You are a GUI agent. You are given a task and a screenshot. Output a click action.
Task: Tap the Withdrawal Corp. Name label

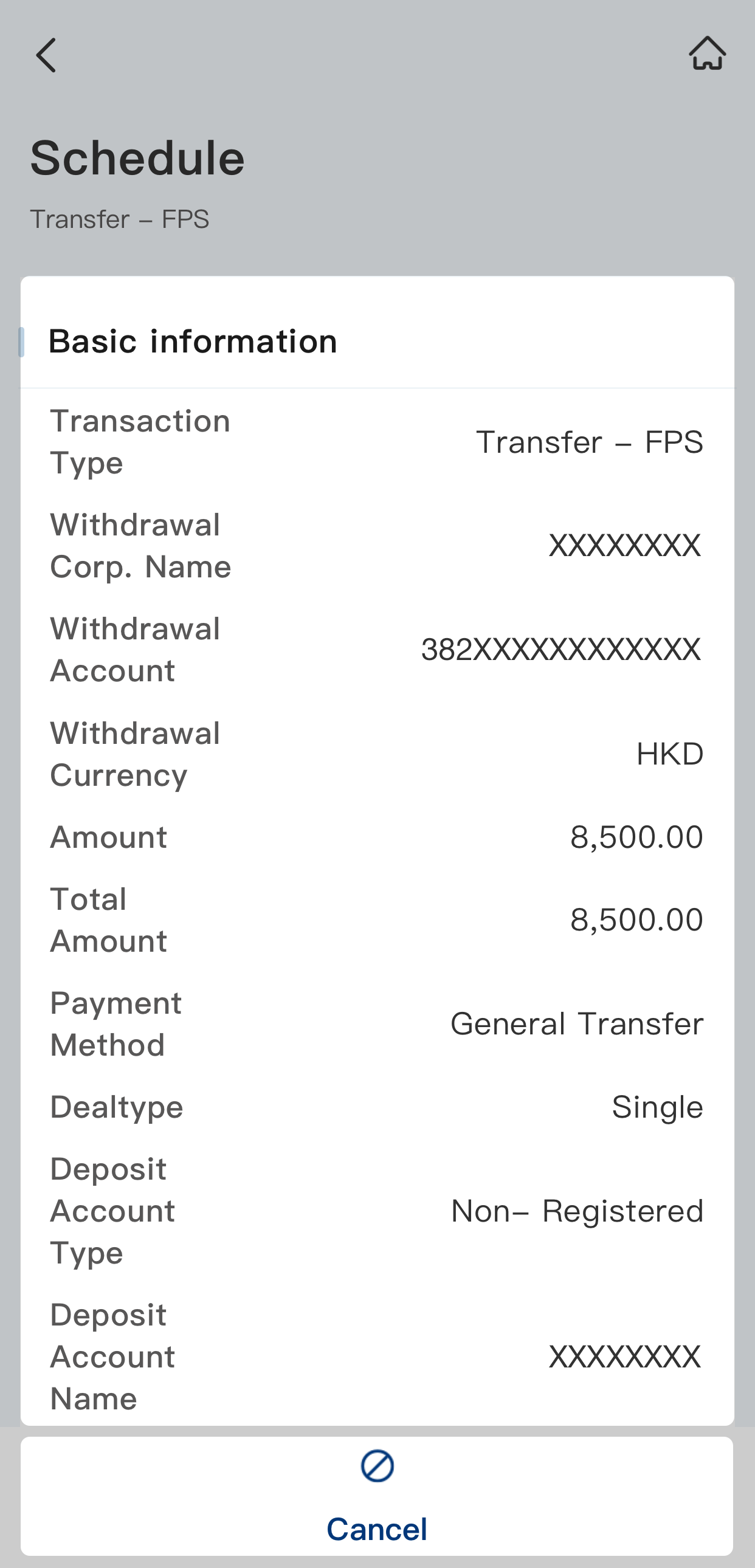point(140,545)
